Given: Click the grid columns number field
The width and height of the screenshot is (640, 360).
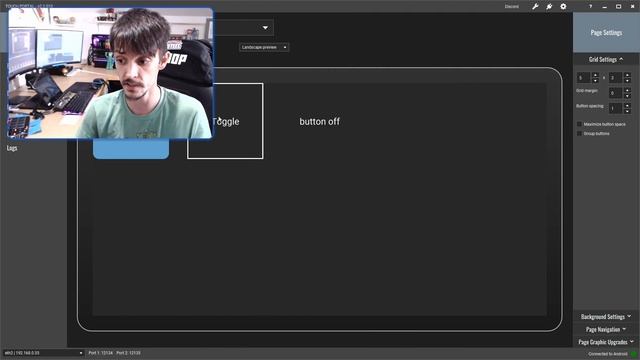Looking at the screenshot, I should coord(583,78).
